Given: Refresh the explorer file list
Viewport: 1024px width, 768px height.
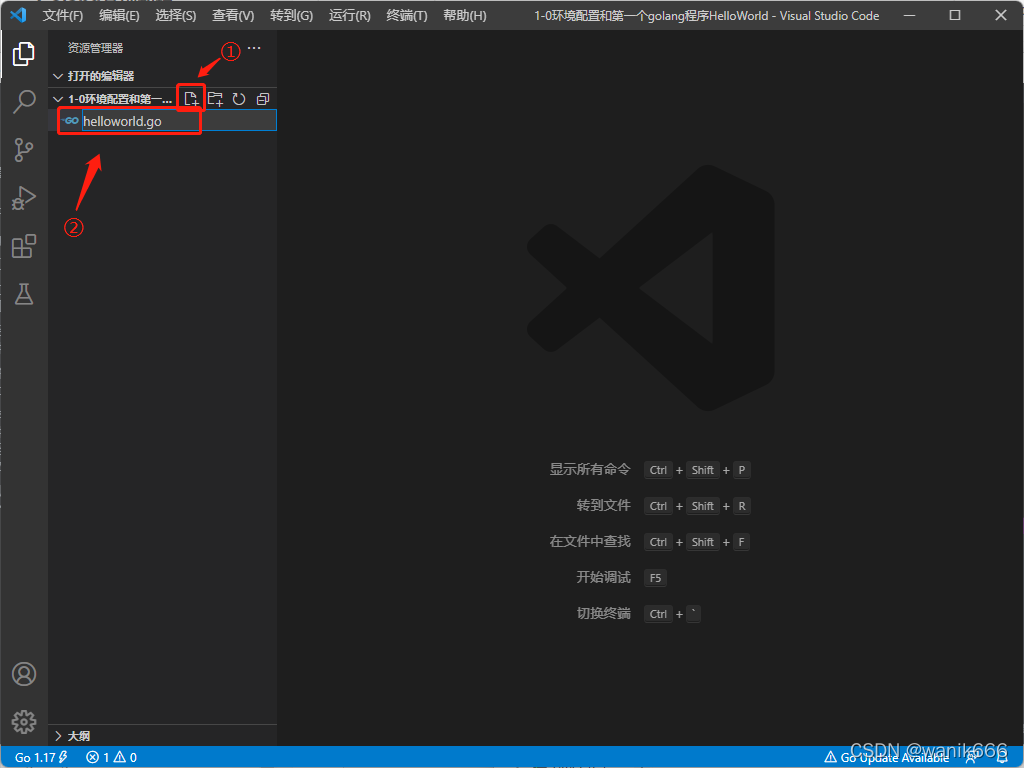Looking at the screenshot, I should (239, 99).
